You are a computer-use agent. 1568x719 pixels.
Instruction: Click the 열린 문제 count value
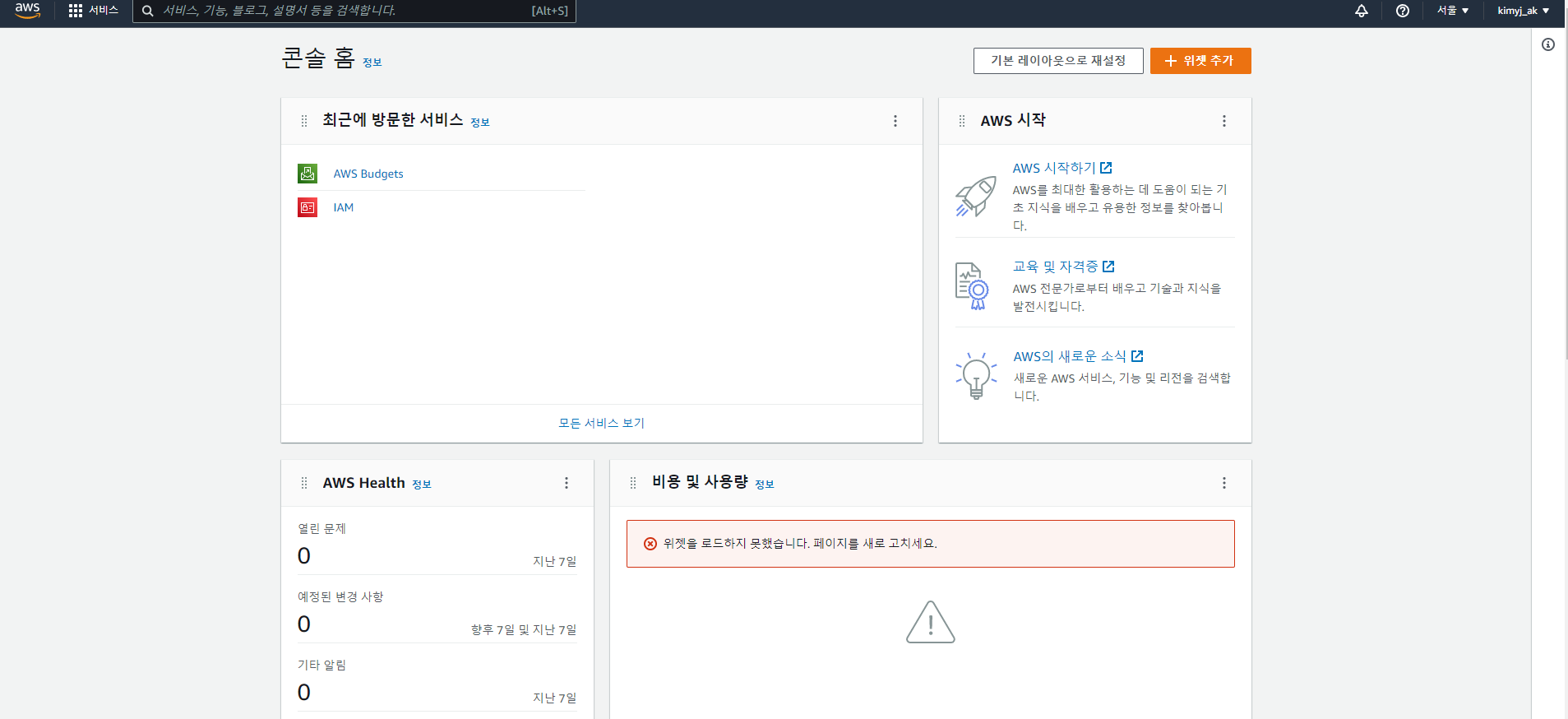coord(304,556)
